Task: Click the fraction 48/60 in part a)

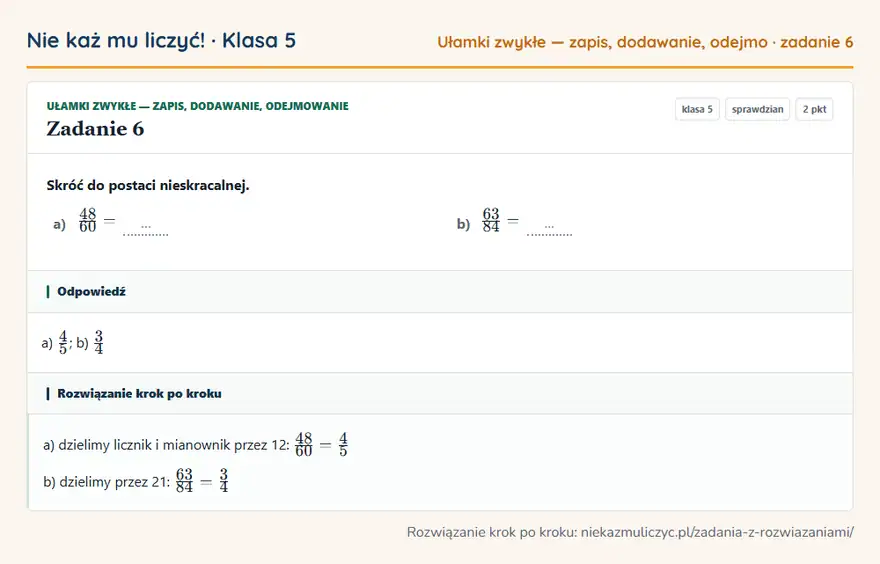Action: point(88,221)
